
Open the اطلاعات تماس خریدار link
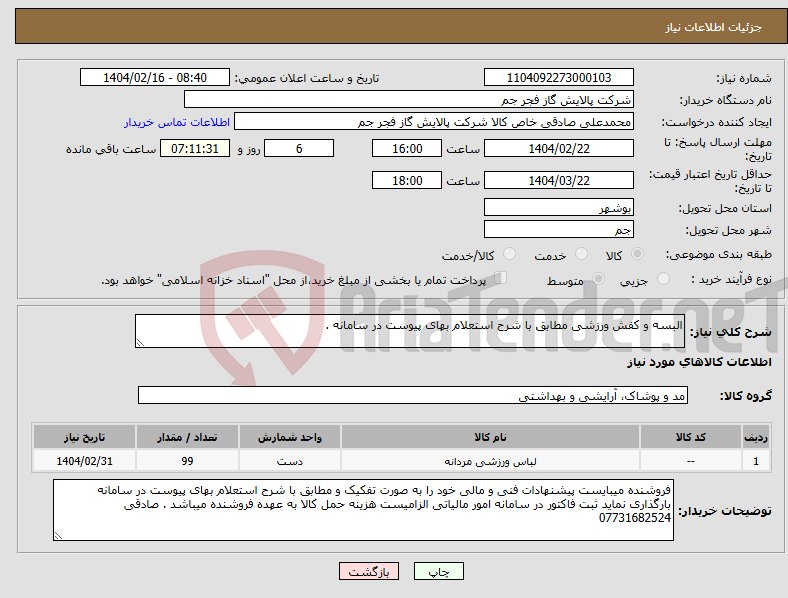pos(177,122)
